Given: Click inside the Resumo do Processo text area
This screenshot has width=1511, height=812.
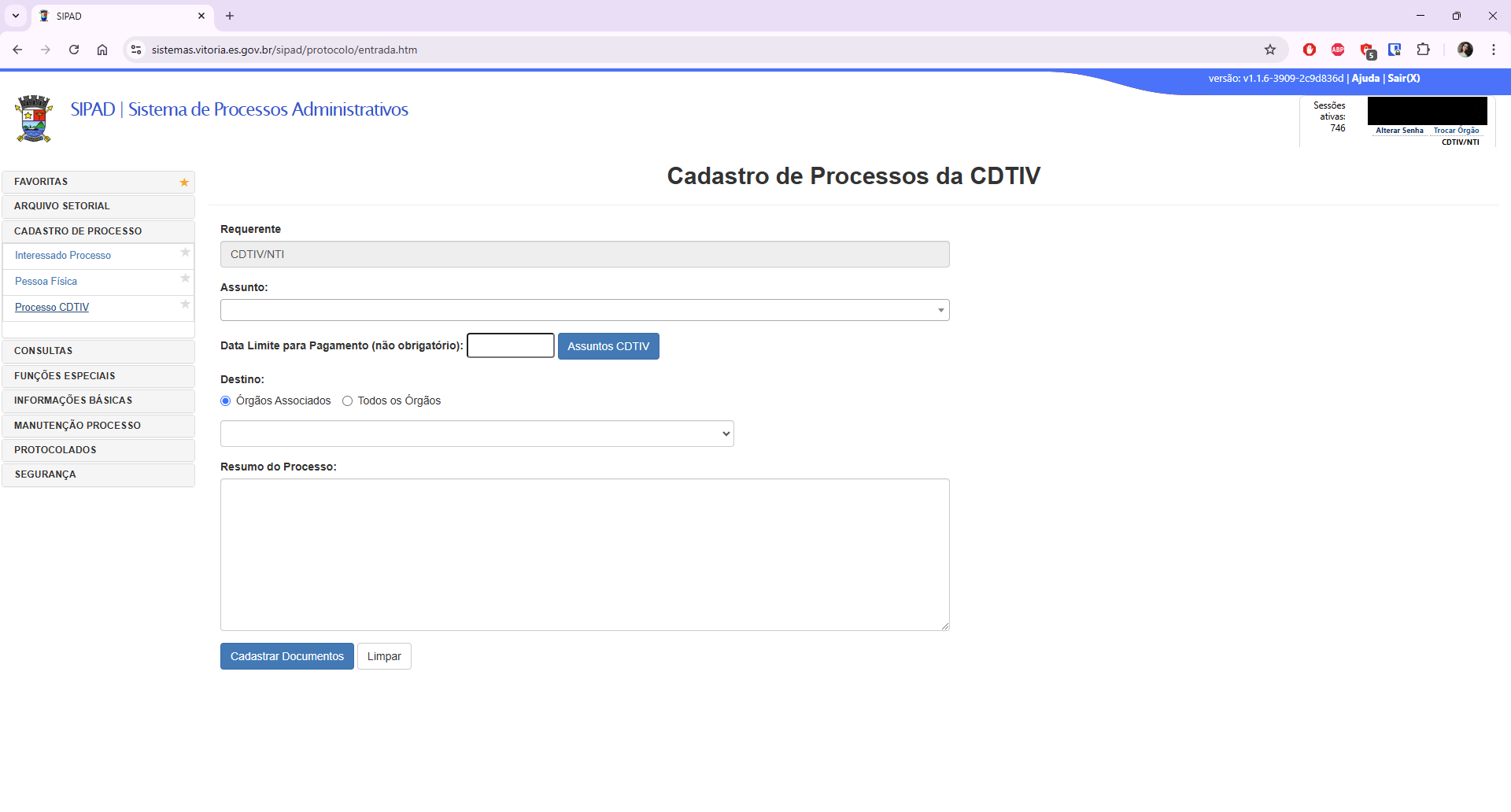Looking at the screenshot, I should pyautogui.click(x=585, y=555).
